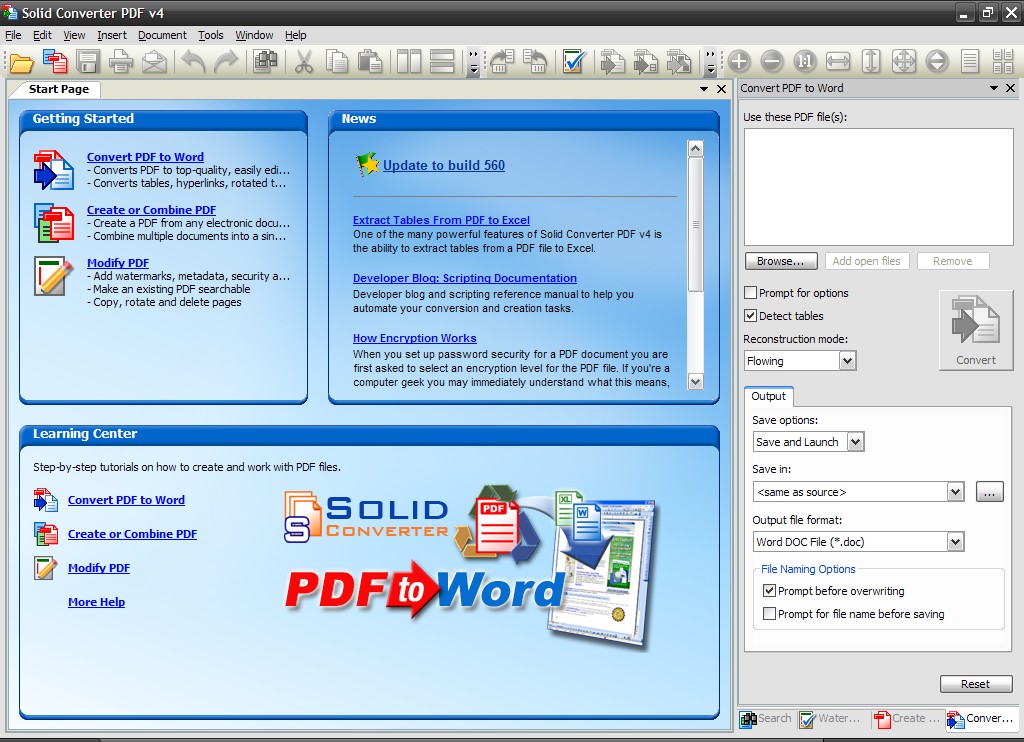Click the checkmark document toolbar icon
Viewport: 1024px width, 742px height.
click(x=573, y=62)
